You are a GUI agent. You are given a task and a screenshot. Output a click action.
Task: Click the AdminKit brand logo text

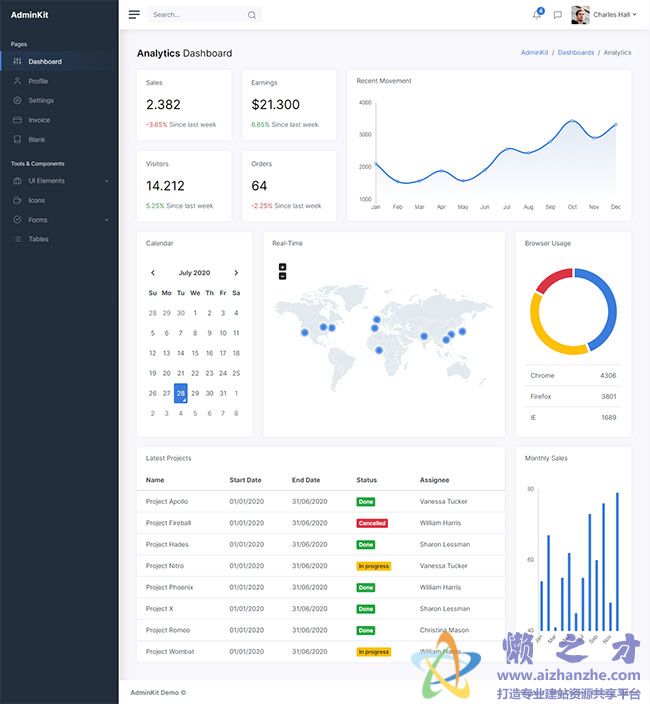click(x=29, y=15)
